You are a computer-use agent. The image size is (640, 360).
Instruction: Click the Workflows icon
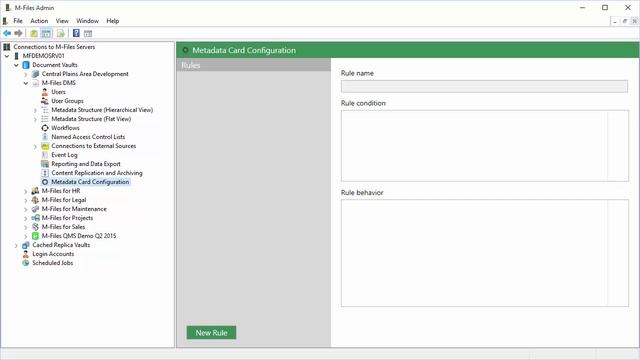click(45, 128)
